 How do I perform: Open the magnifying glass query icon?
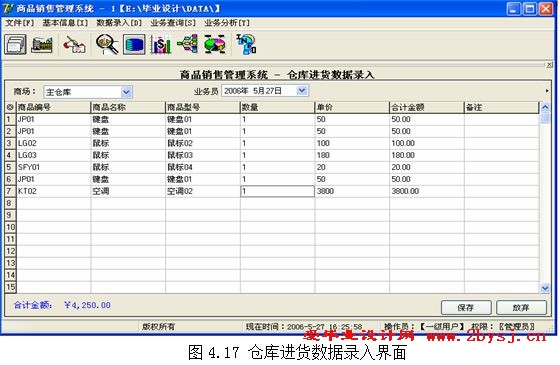pyautogui.click(x=107, y=45)
